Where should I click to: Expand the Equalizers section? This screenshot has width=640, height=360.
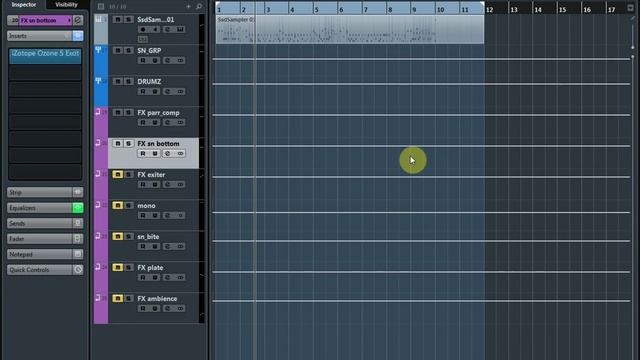pyautogui.click(x=40, y=208)
